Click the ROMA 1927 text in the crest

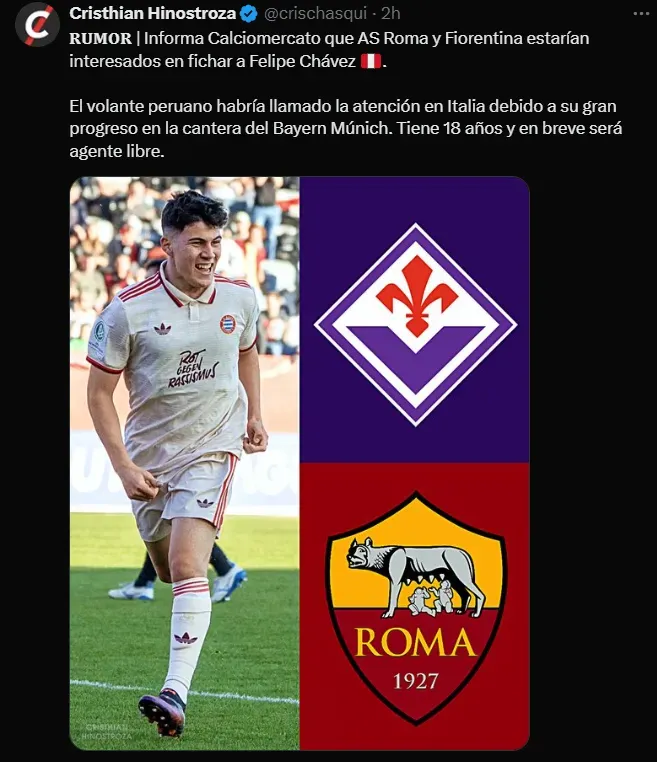click(x=415, y=656)
